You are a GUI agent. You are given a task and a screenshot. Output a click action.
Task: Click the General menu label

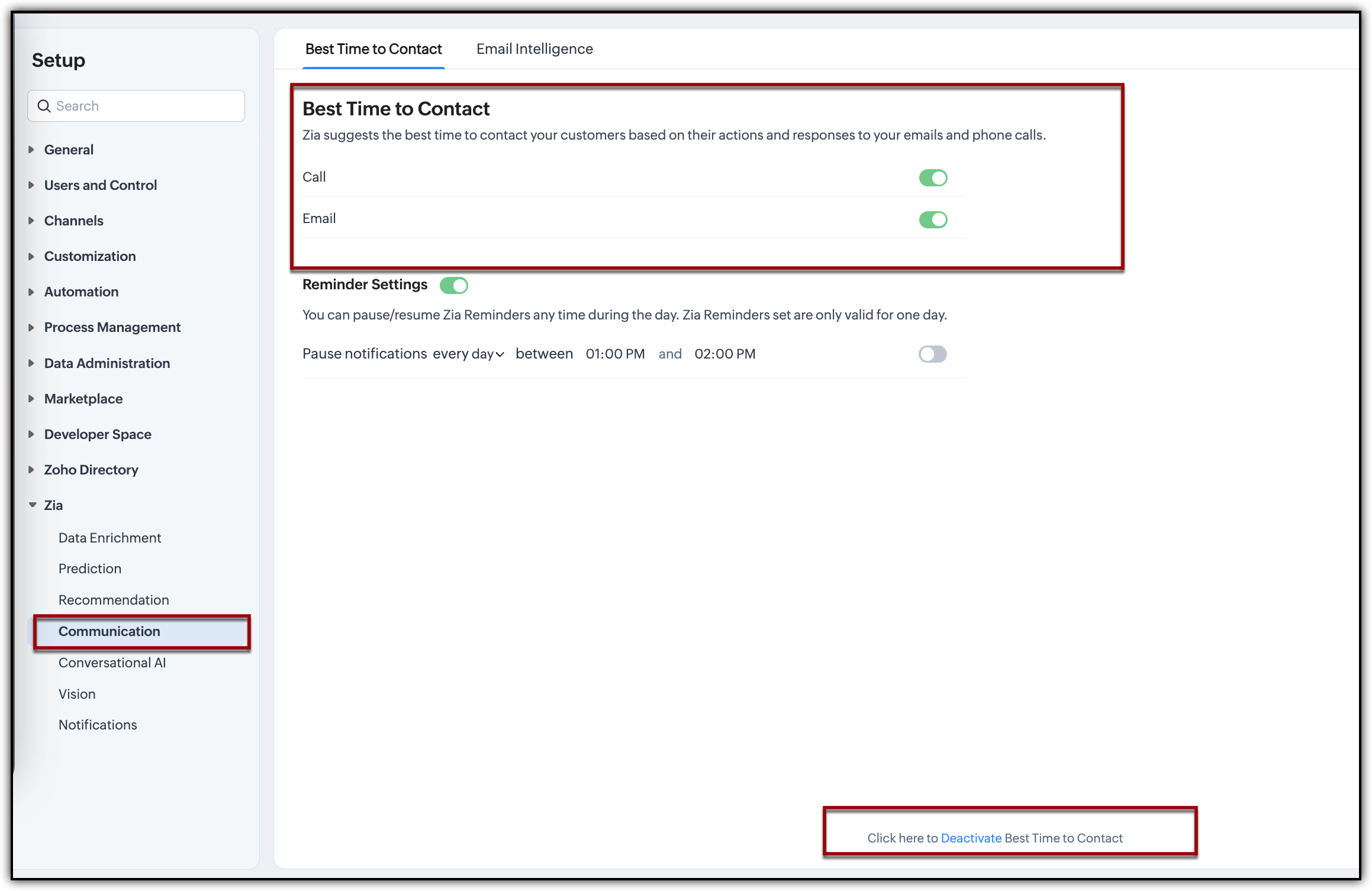(69, 150)
